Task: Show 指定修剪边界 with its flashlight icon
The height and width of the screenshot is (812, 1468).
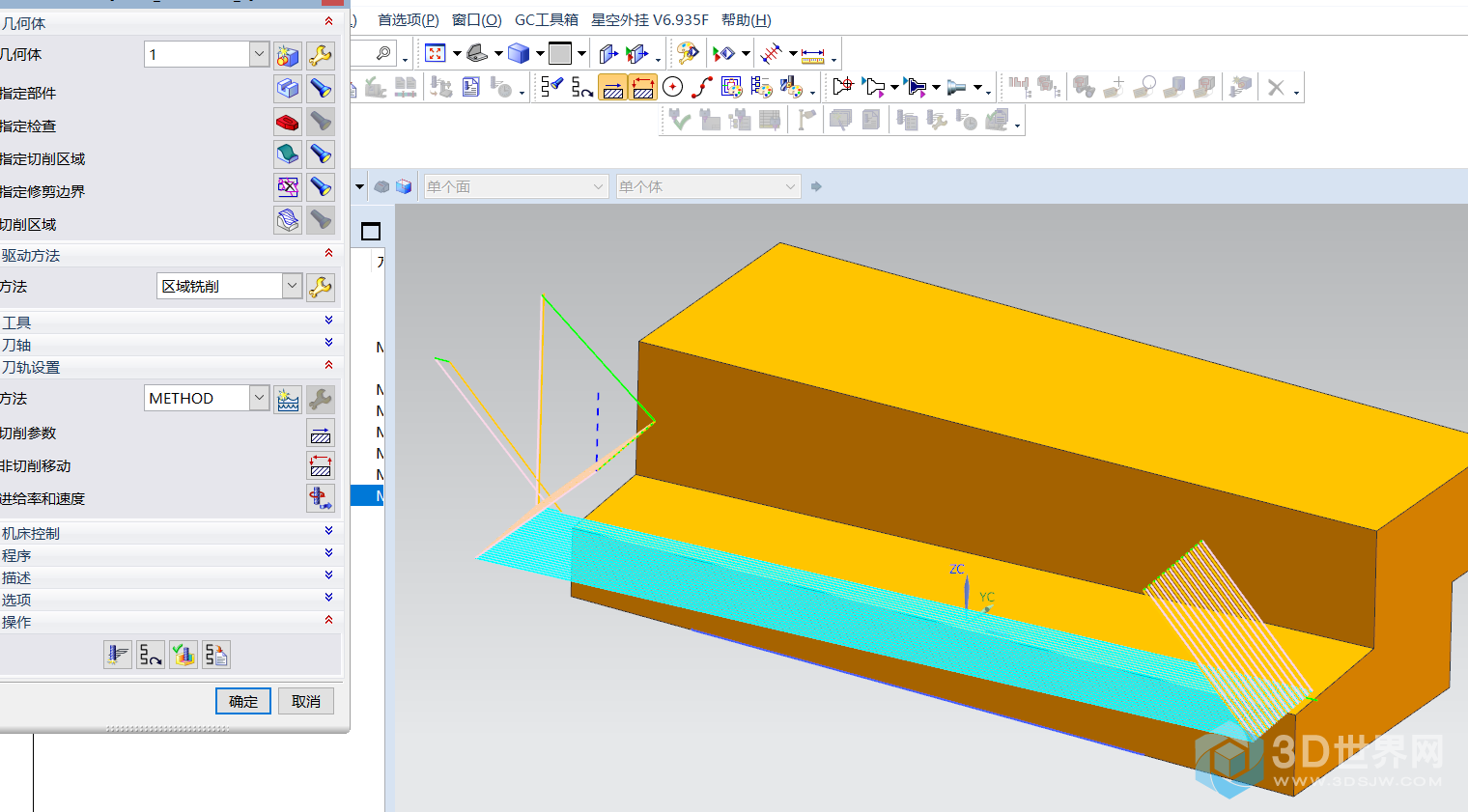Action: (x=321, y=187)
